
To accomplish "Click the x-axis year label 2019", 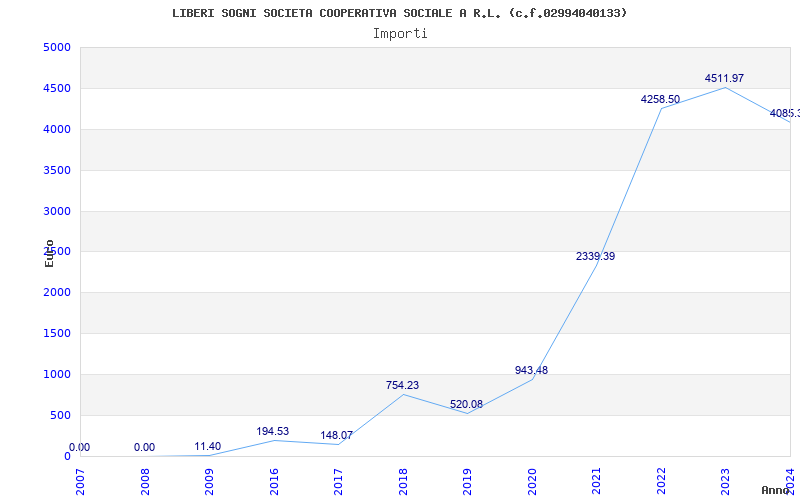I will click(467, 482).
